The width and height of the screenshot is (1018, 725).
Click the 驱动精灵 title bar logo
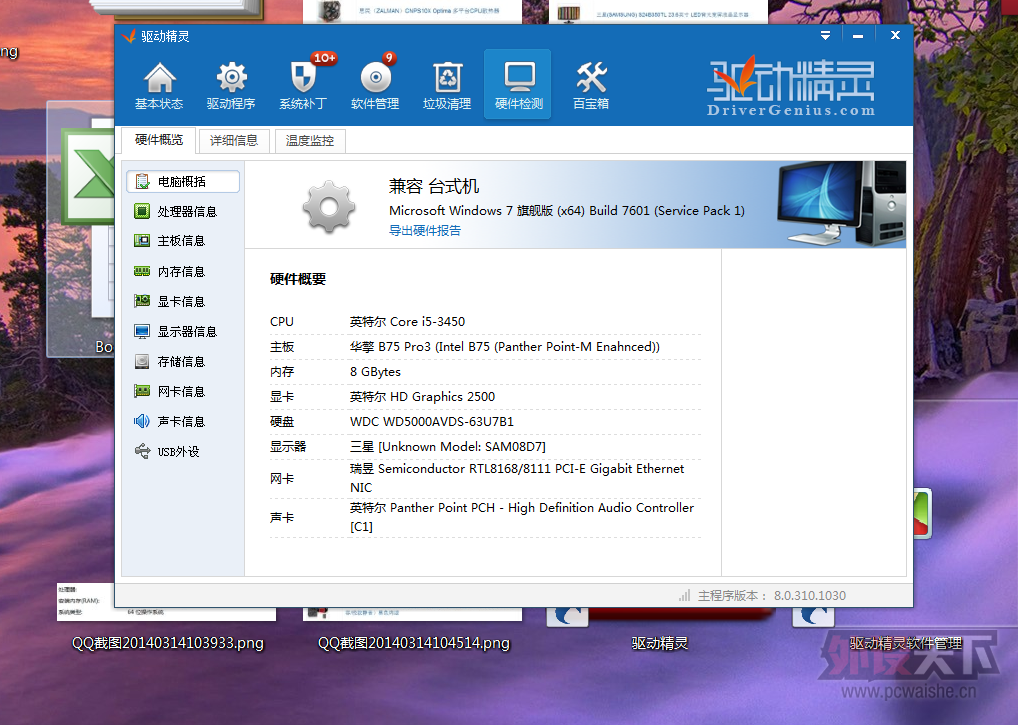click(129, 36)
